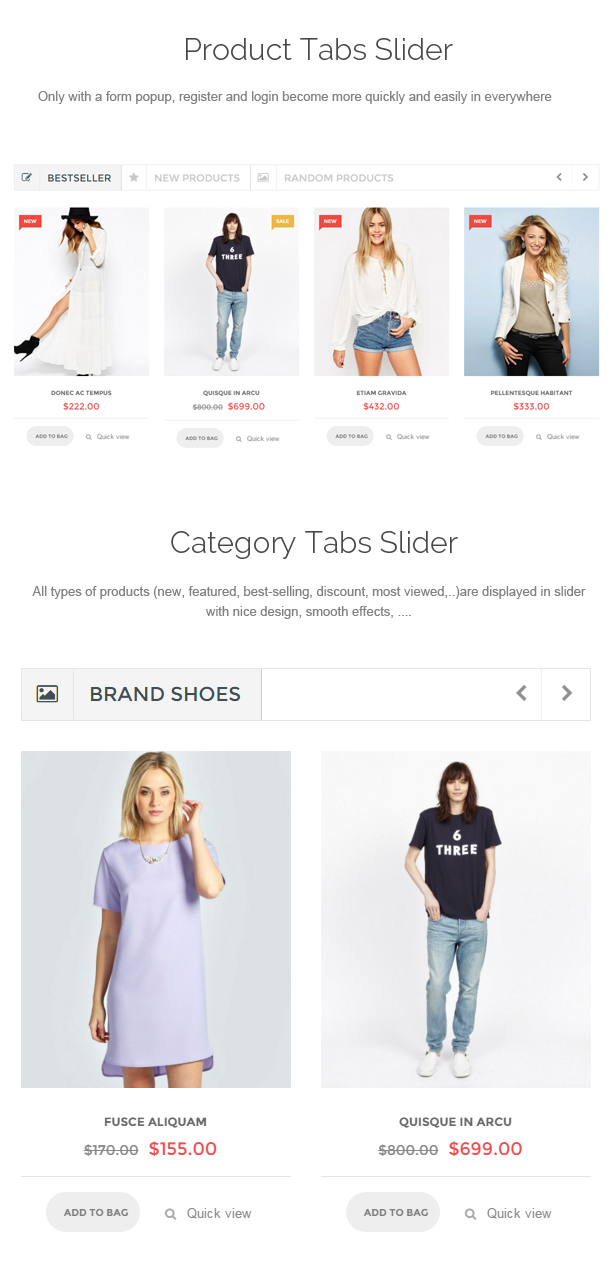Open the lilac dress product image
Viewport: 616px width, 1281px height.
click(156, 919)
